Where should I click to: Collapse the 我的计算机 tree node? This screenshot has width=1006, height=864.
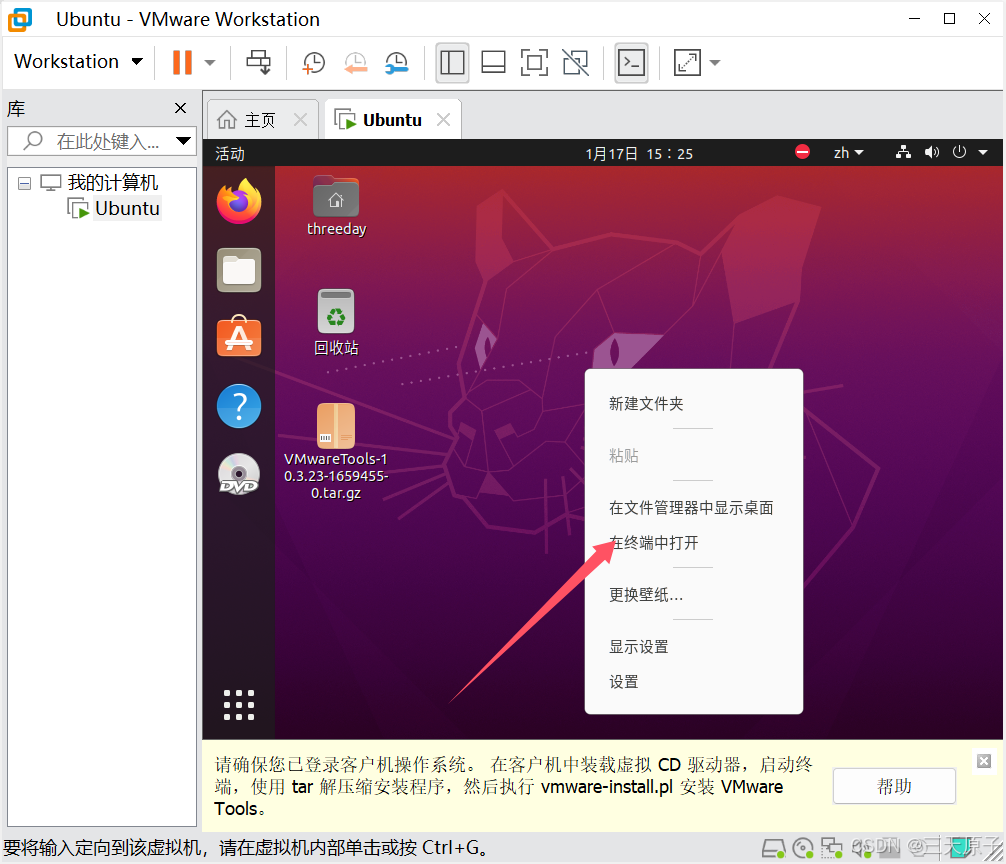pyautogui.click(x=23, y=182)
